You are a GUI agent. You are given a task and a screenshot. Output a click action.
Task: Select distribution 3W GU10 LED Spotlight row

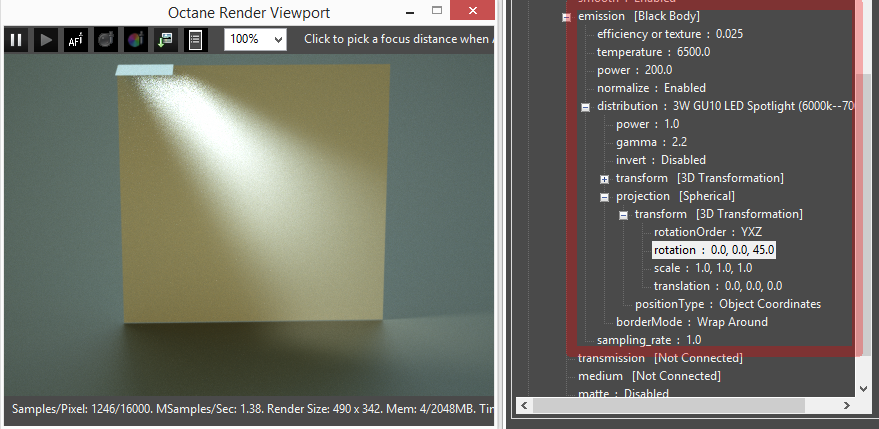coord(725,106)
